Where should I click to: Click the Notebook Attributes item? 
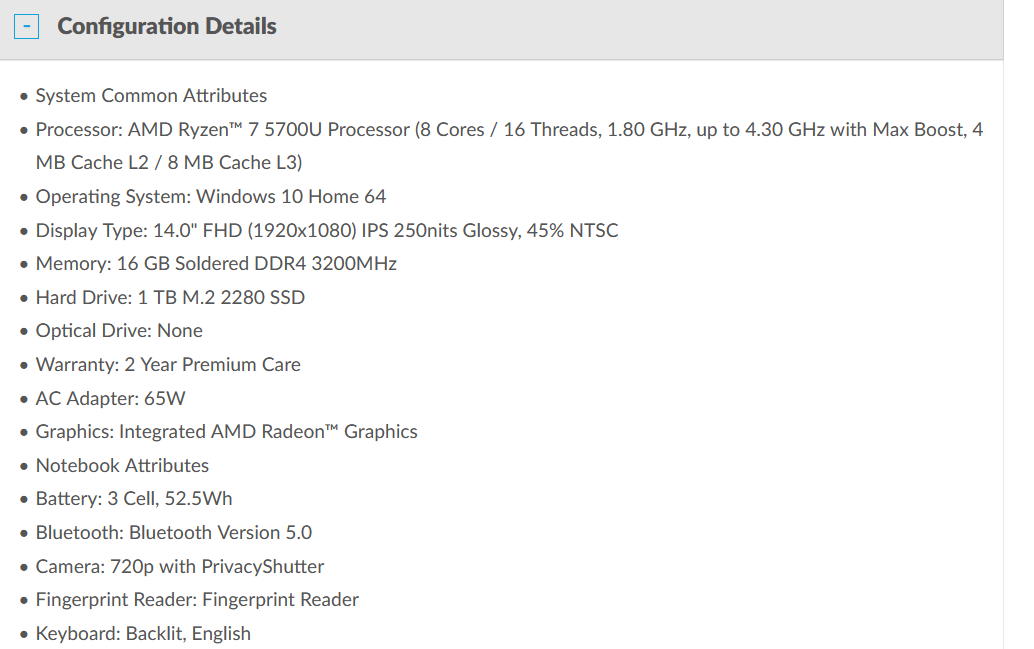122,466
